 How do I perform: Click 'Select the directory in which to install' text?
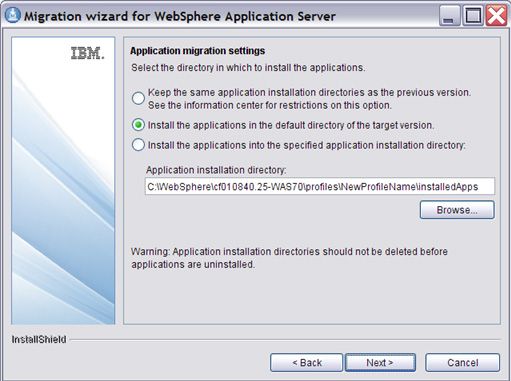tap(248, 67)
